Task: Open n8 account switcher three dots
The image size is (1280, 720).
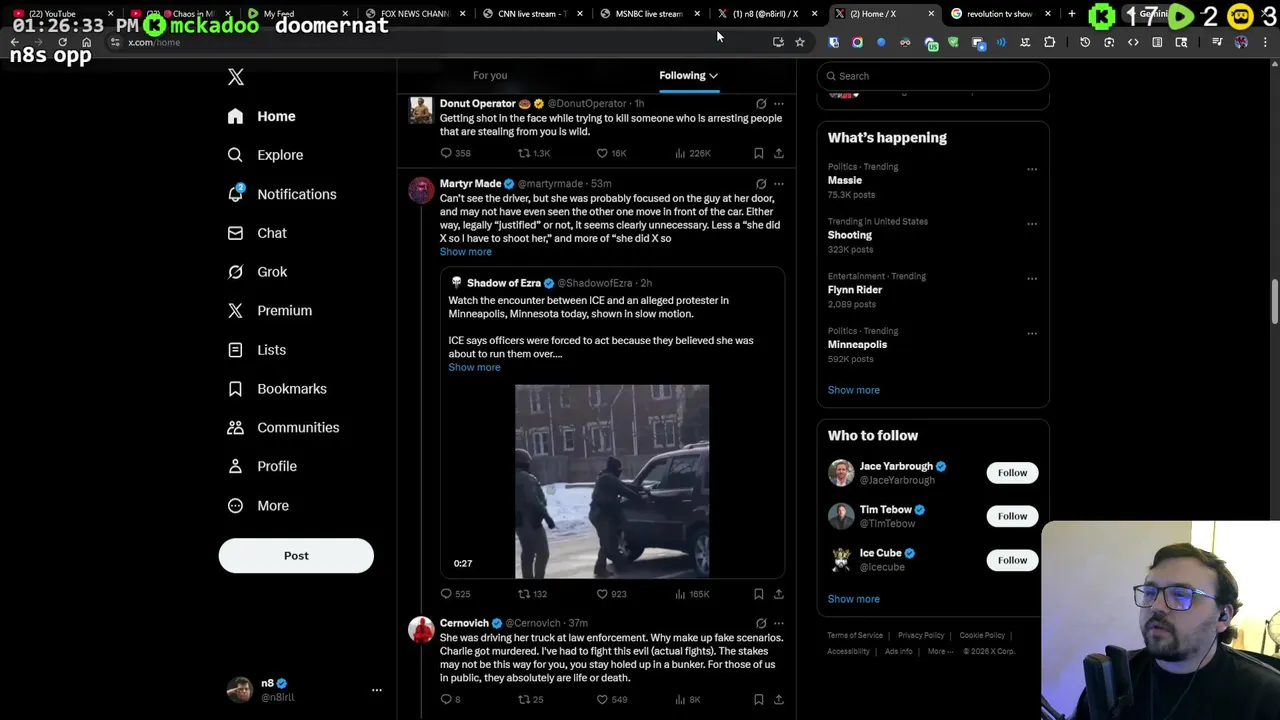Action: (x=377, y=690)
